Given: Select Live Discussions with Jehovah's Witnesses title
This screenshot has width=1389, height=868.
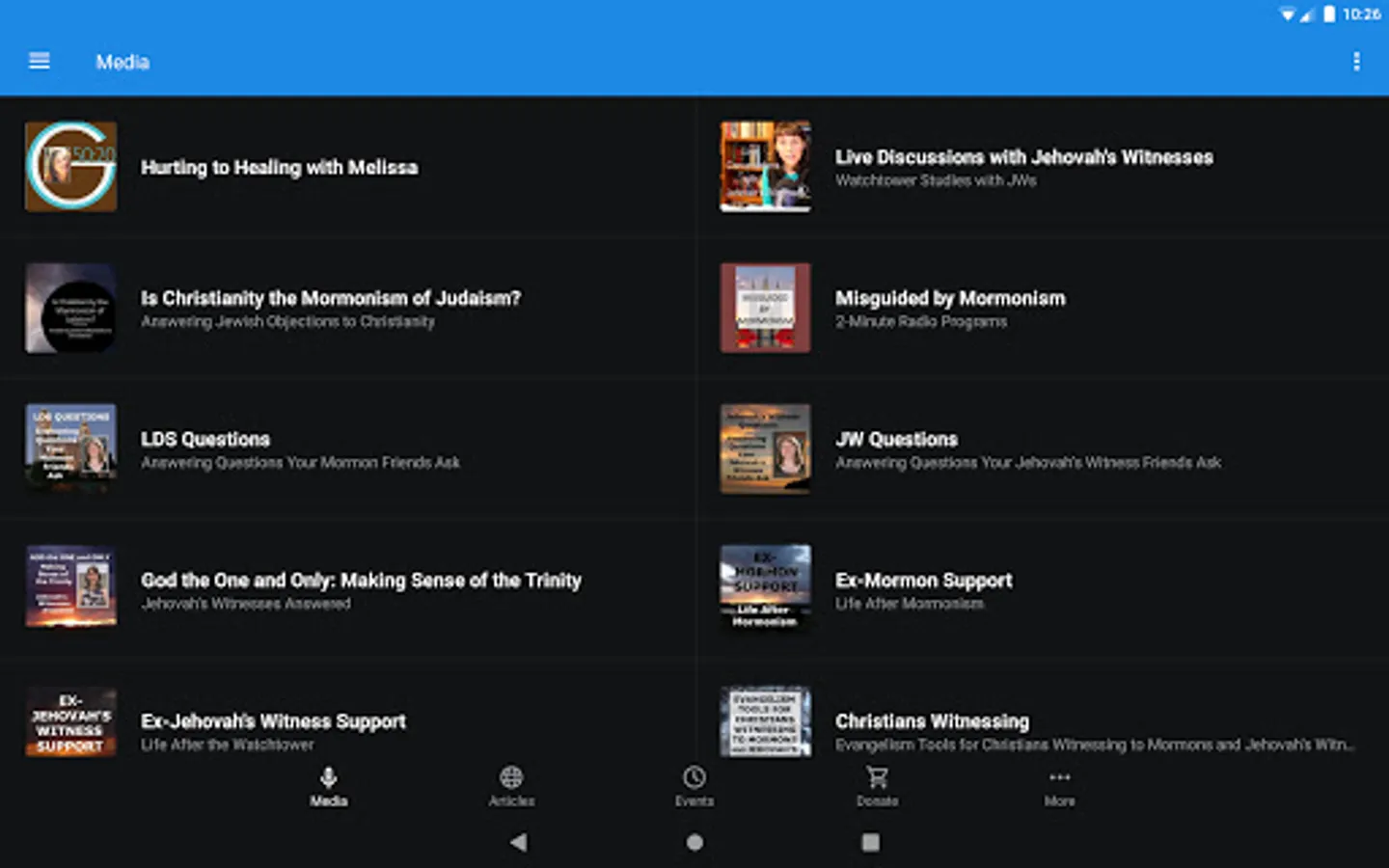Looking at the screenshot, I should tap(1024, 157).
